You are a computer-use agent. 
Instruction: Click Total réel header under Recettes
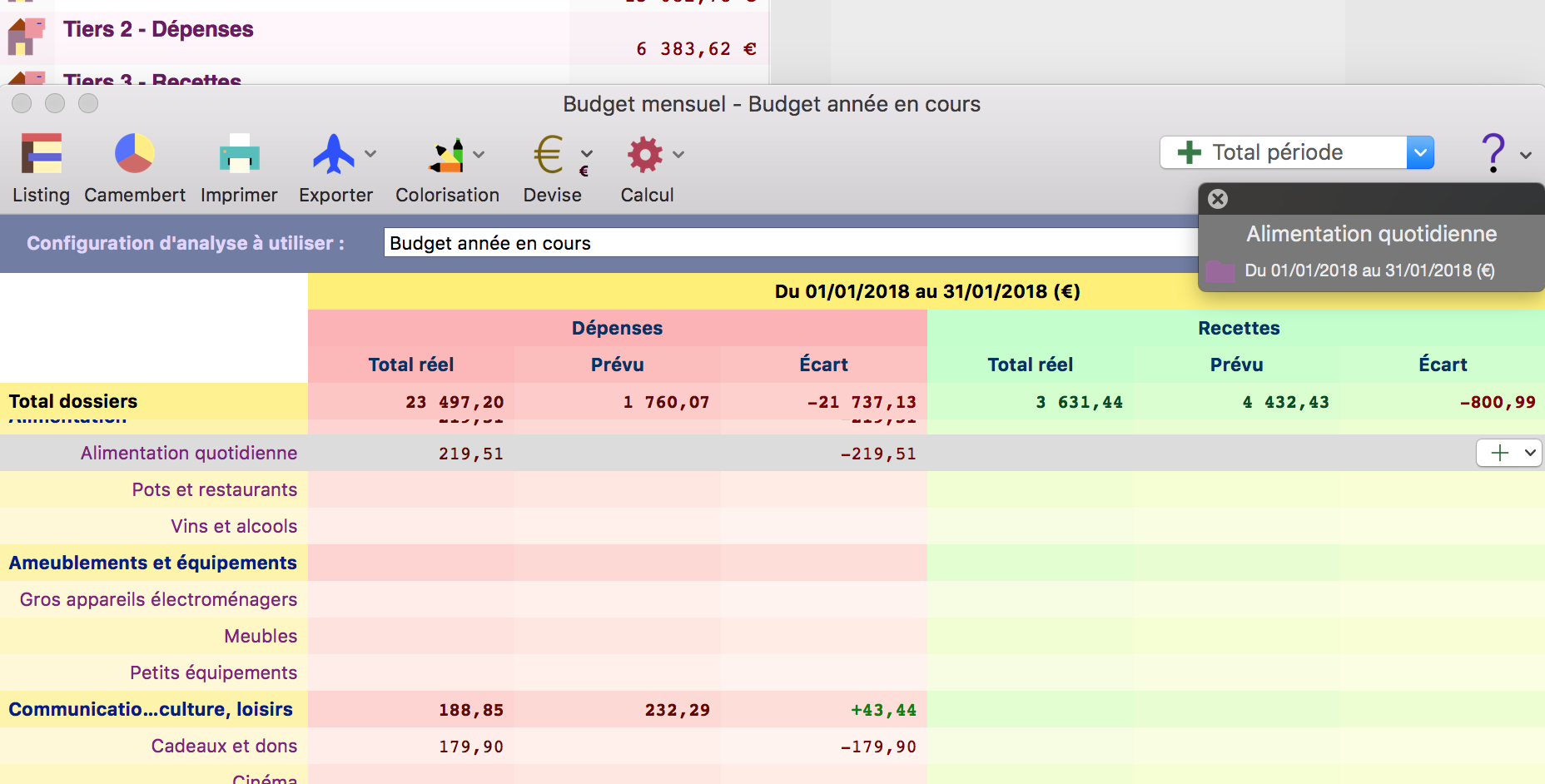point(1031,365)
